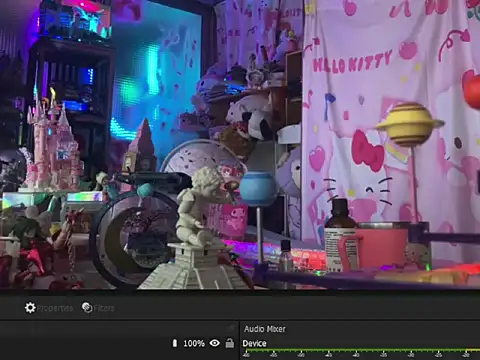Open the source Filters button
480x360 pixels.
click(x=98, y=308)
